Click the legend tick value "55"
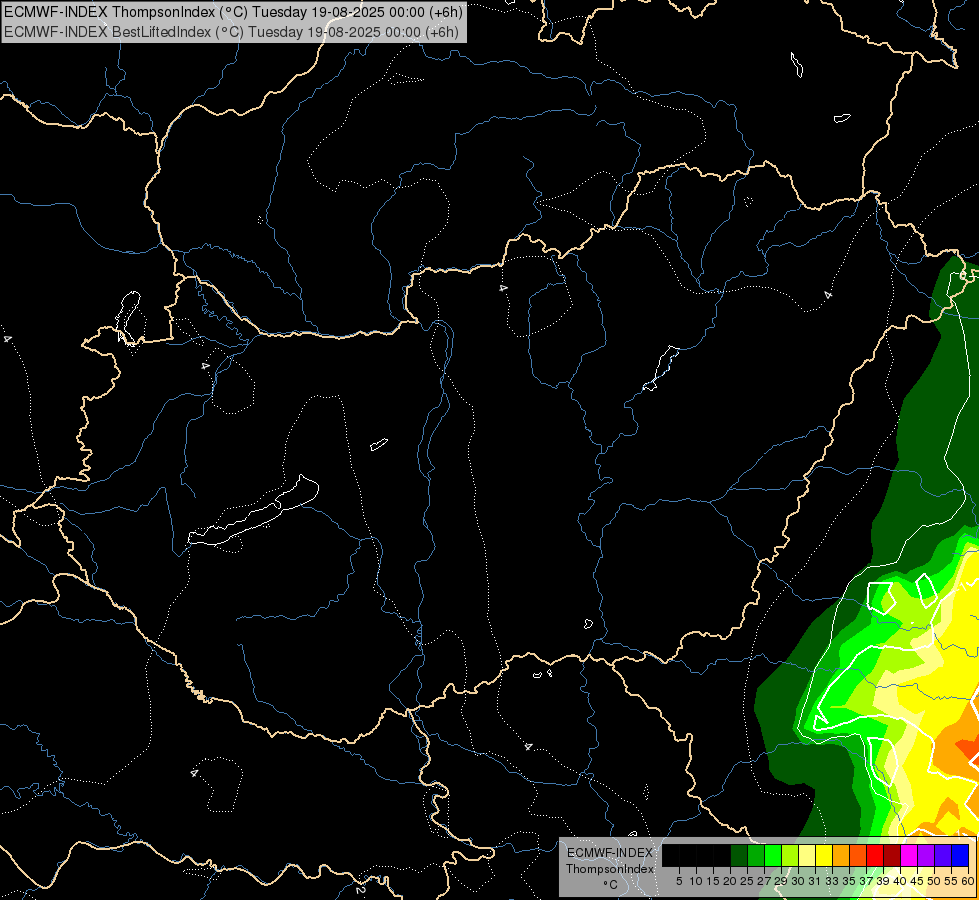This screenshot has width=979, height=900. (x=950, y=881)
